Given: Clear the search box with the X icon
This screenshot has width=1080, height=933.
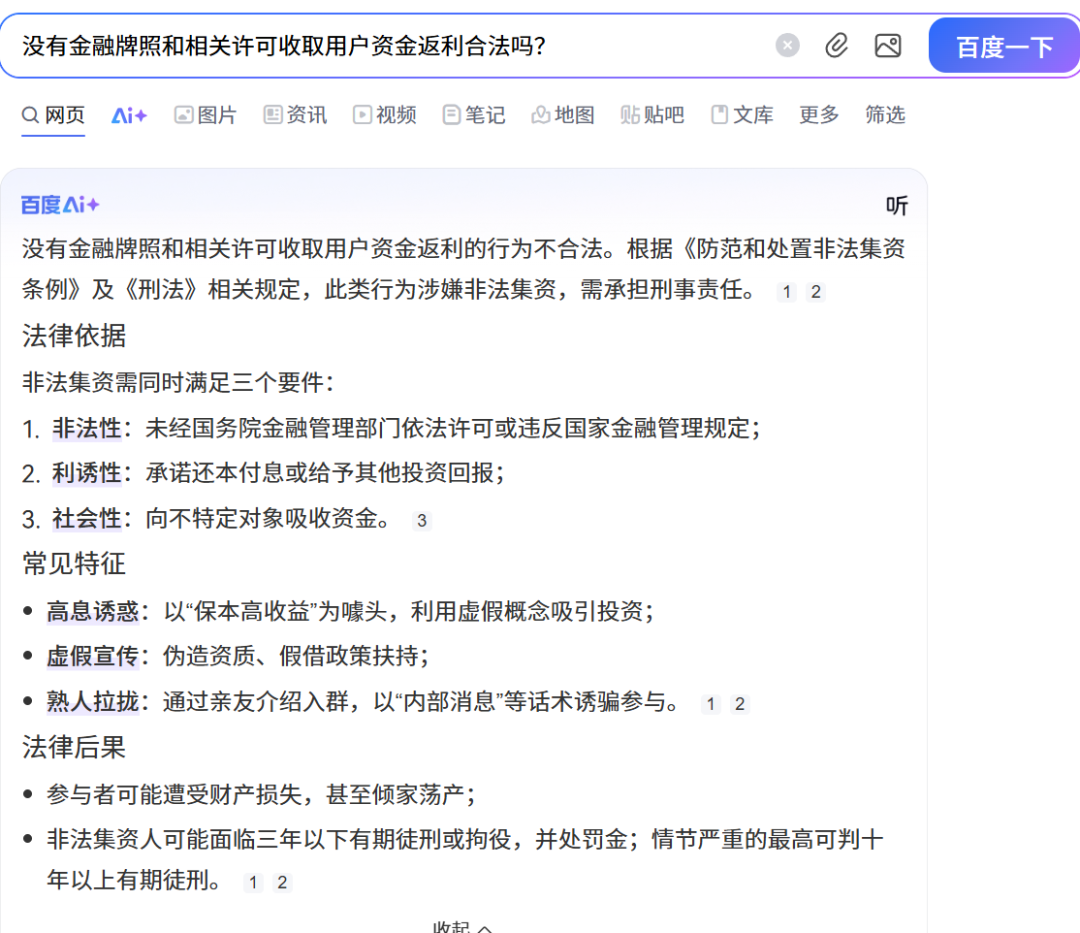Looking at the screenshot, I should pyautogui.click(x=788, y=46).
